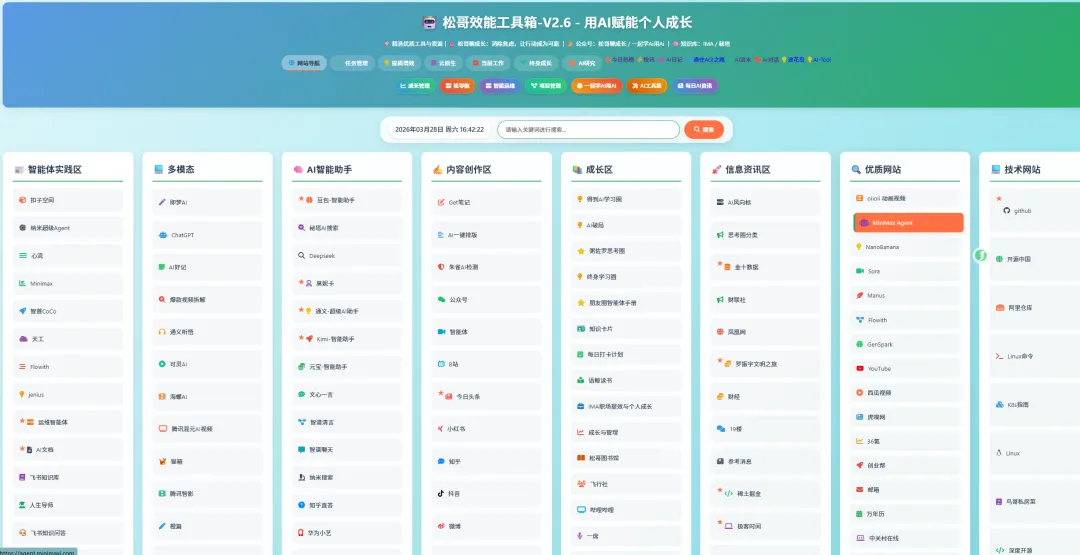Click the orange 一起学AI用AI button
This screenshot has width=1080, height=555.
tap(596, 86)
